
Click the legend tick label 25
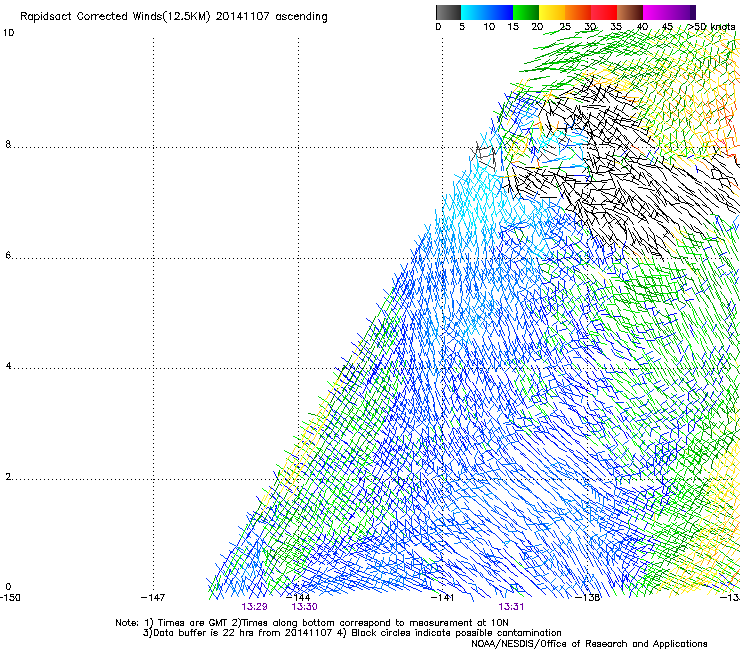point(565,27)
